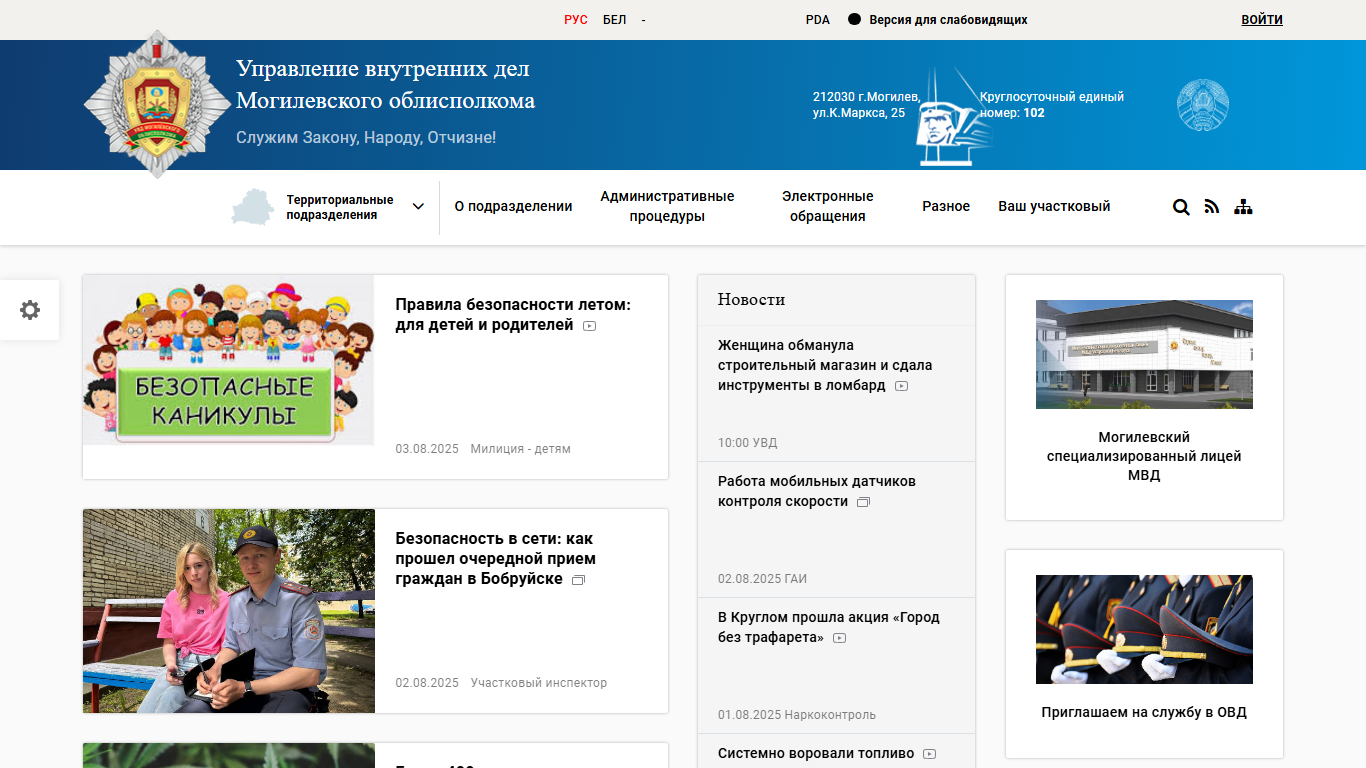This screenshot has height=768, width=1366.
Task: Open the Электронные обращения menu
Action: (827, 207)
